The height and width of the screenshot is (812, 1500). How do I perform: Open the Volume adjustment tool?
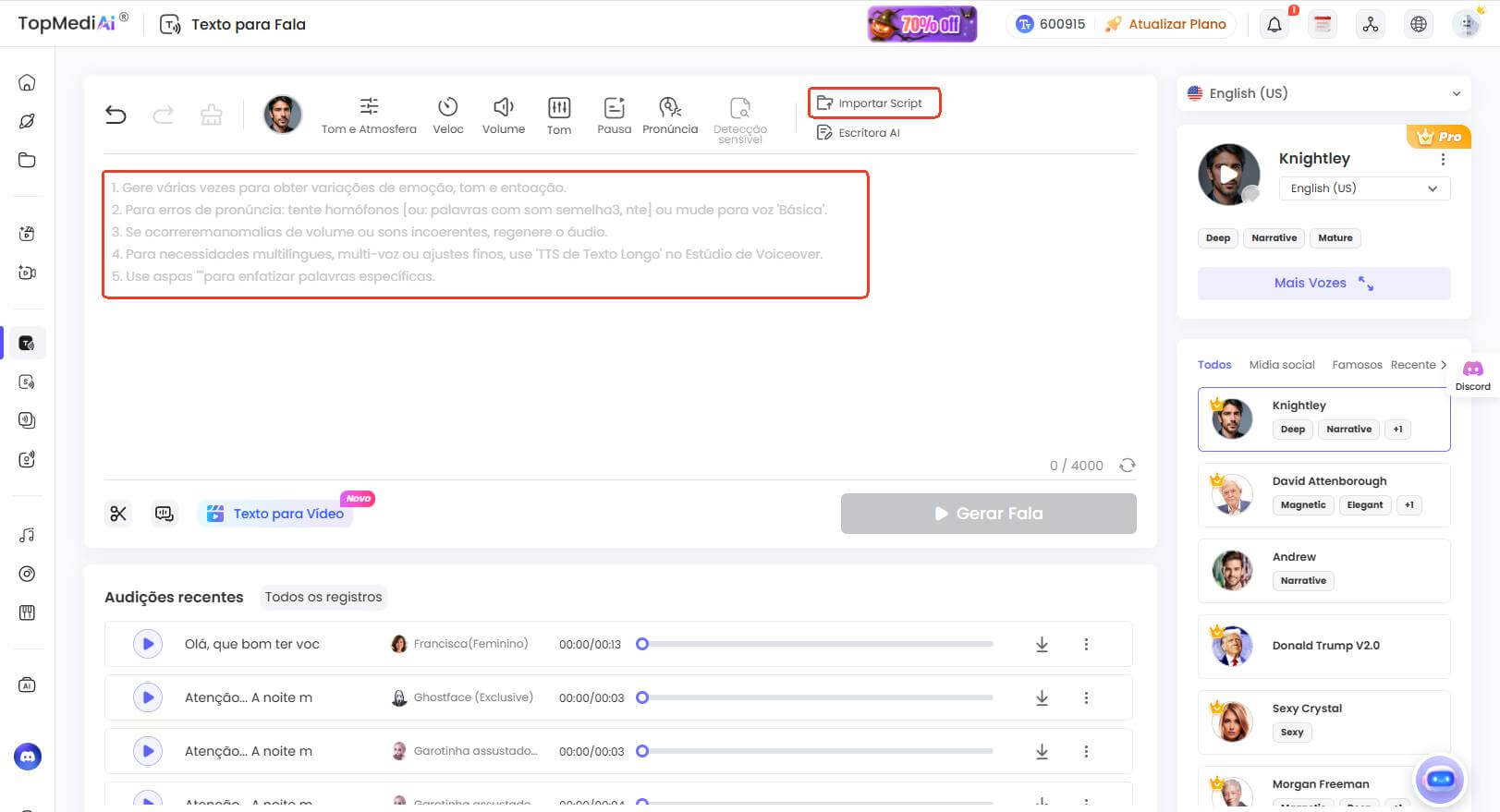(x=503, y=115)
